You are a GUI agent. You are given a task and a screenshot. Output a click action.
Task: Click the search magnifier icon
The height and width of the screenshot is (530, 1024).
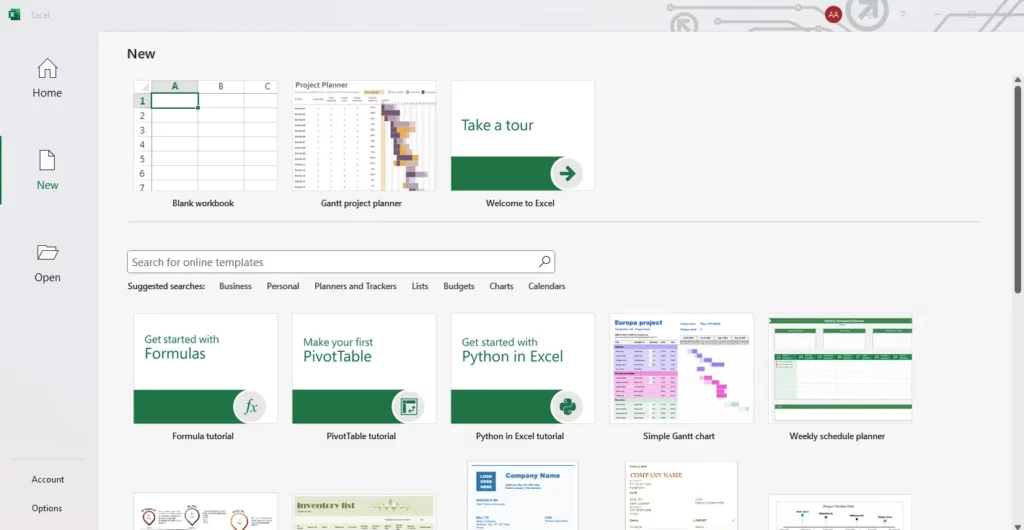click(x=545, y=262)
